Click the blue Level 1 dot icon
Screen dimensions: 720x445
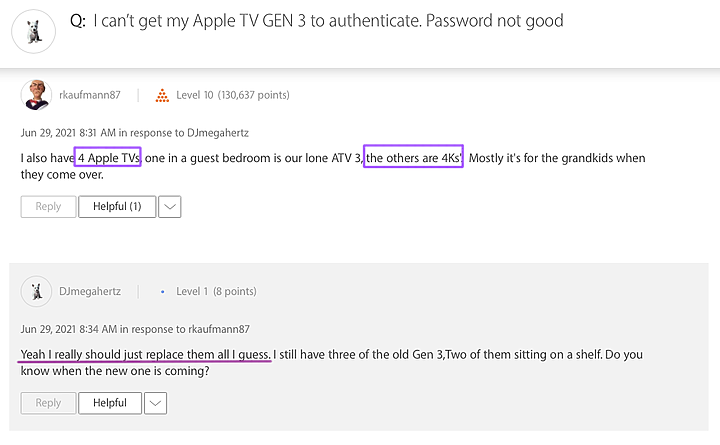pyautogui.click(x=163, y=292)
